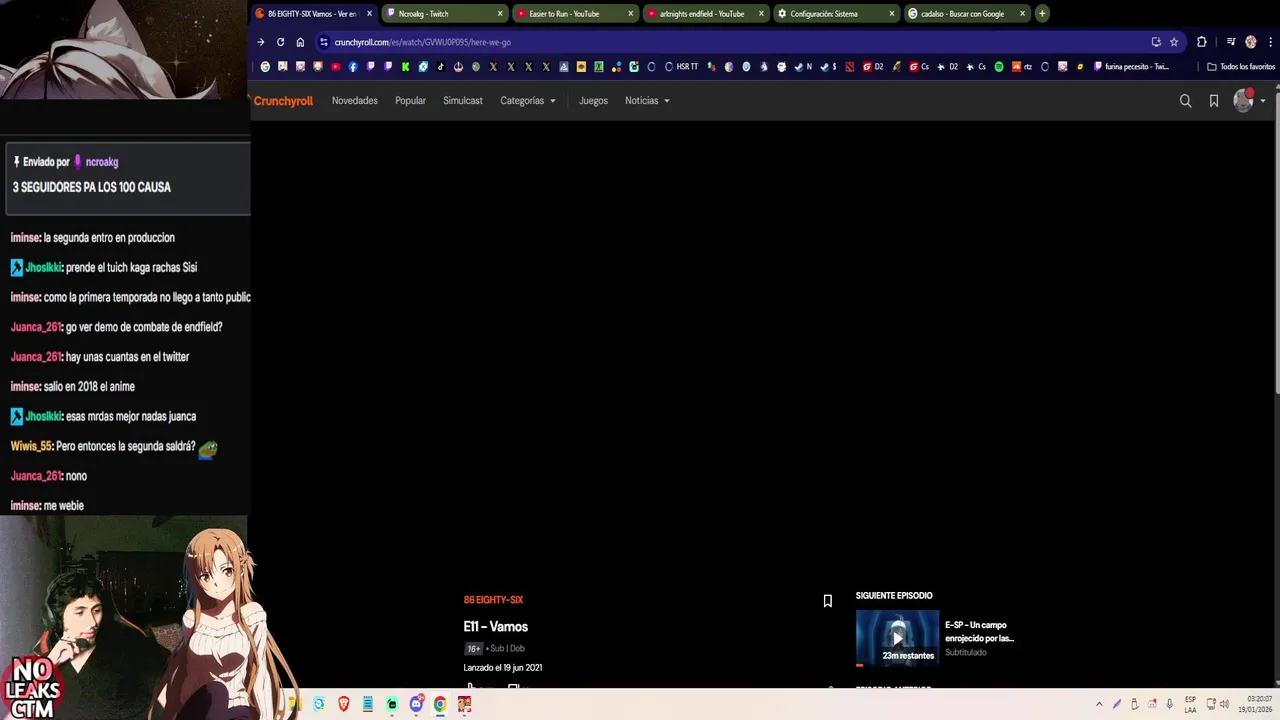This screenshot has height=720, width=1280.
Task: Open the rtz bookmark
Action: pos(1021,67)
